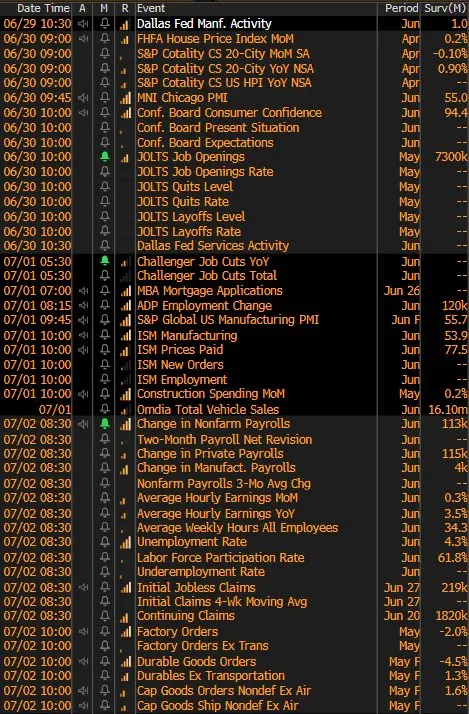The width and height of the screenshot is (469, 714).
Task: Click the speaker icon for FHFA House Price Index MoM
Action: [x=83, y=39]
